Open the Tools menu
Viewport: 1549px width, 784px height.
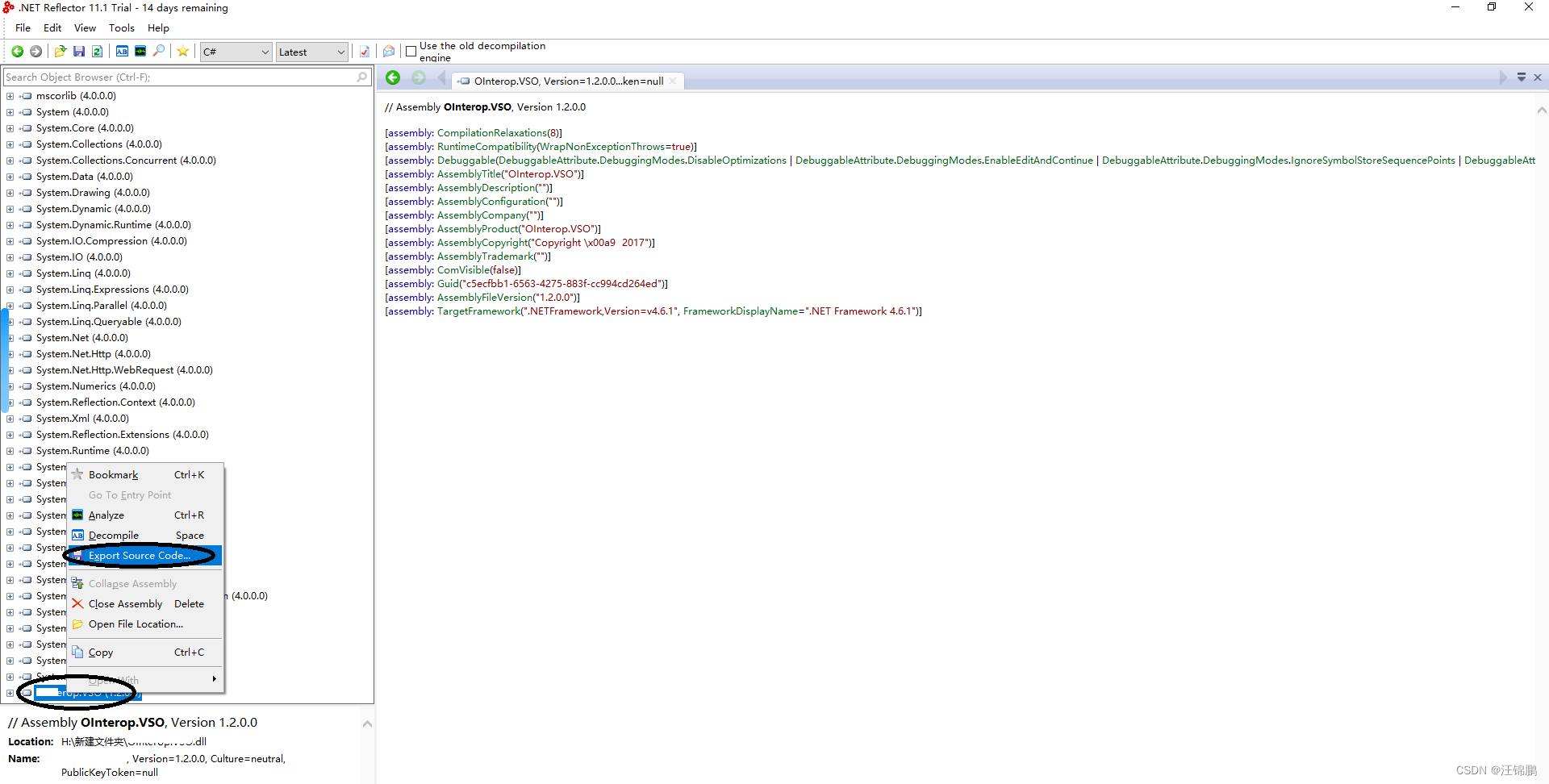click(x=121, y=27)
